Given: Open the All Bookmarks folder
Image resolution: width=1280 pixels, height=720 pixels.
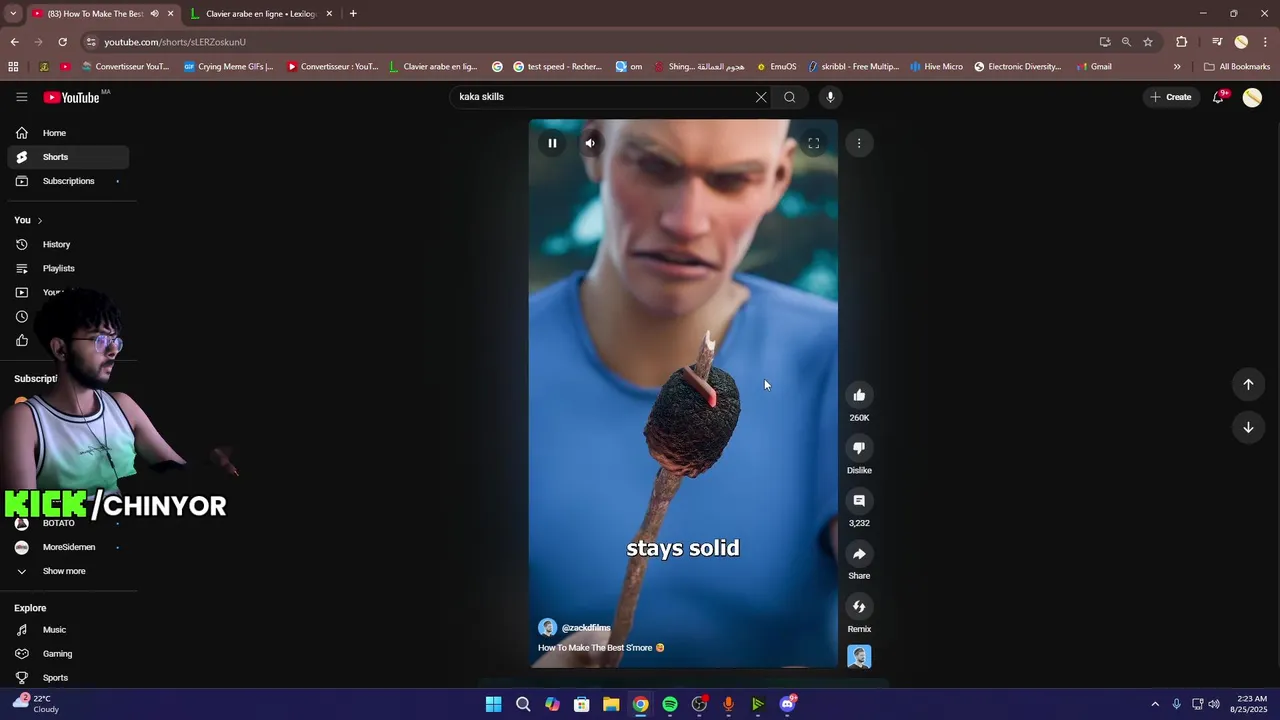Looking at the screenshot, I should (1237, 67).
